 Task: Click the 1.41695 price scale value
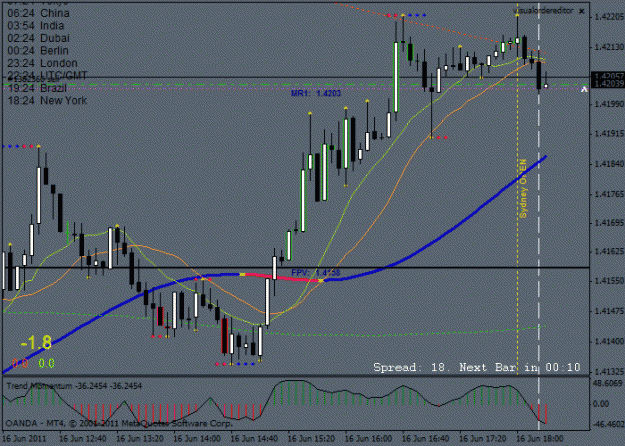(608, 223)
